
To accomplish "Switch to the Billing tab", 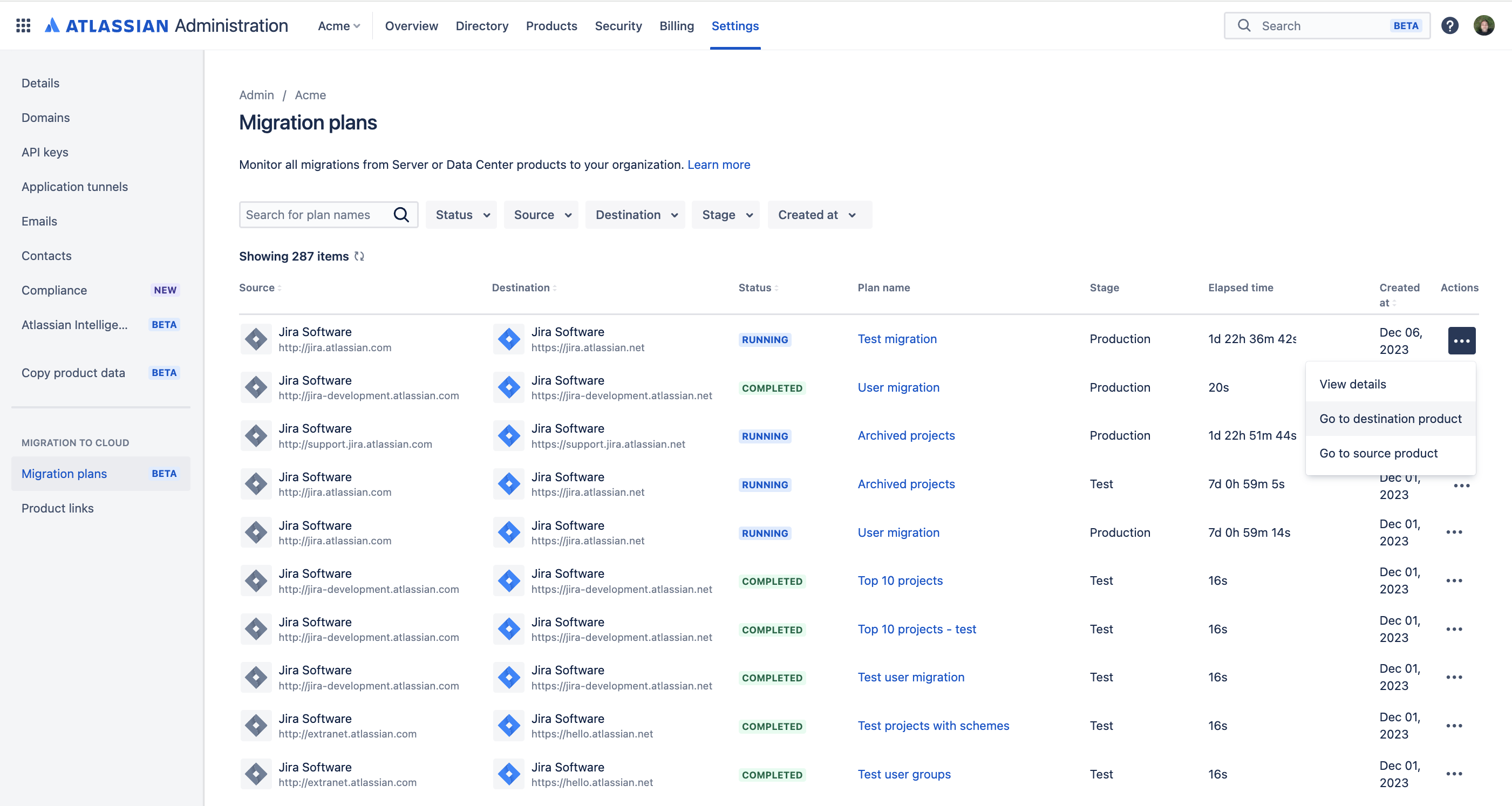I will [676, 26].
